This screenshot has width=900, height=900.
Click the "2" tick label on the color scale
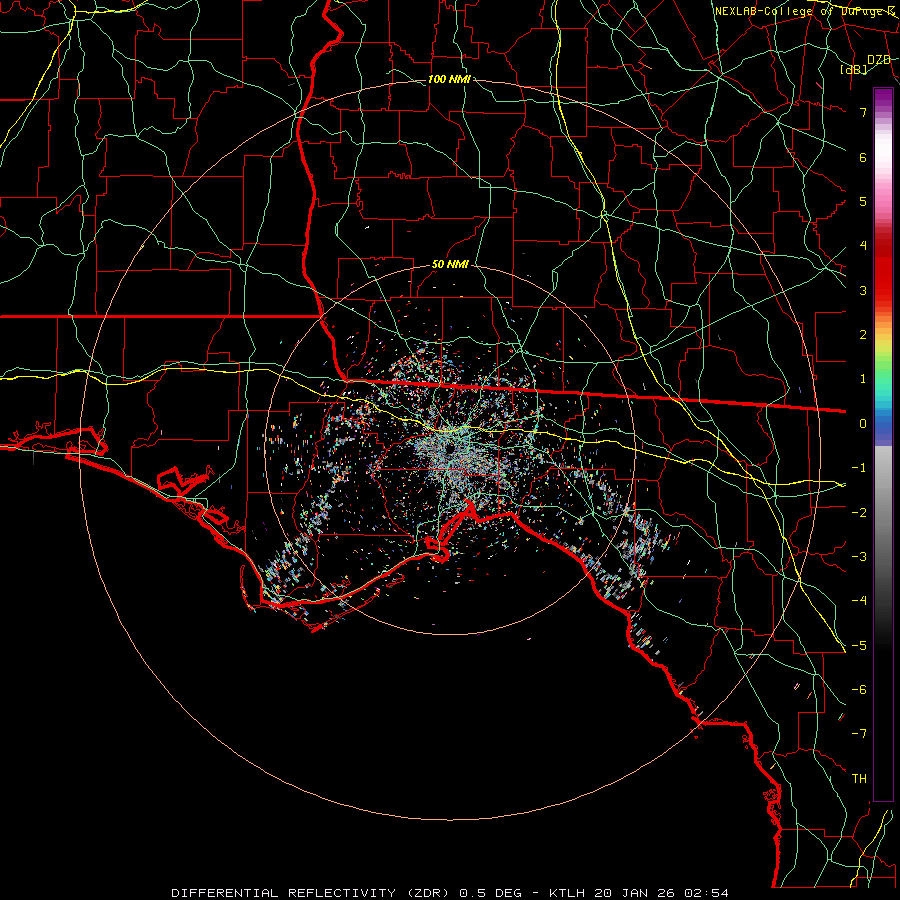[x=863, y=335]
